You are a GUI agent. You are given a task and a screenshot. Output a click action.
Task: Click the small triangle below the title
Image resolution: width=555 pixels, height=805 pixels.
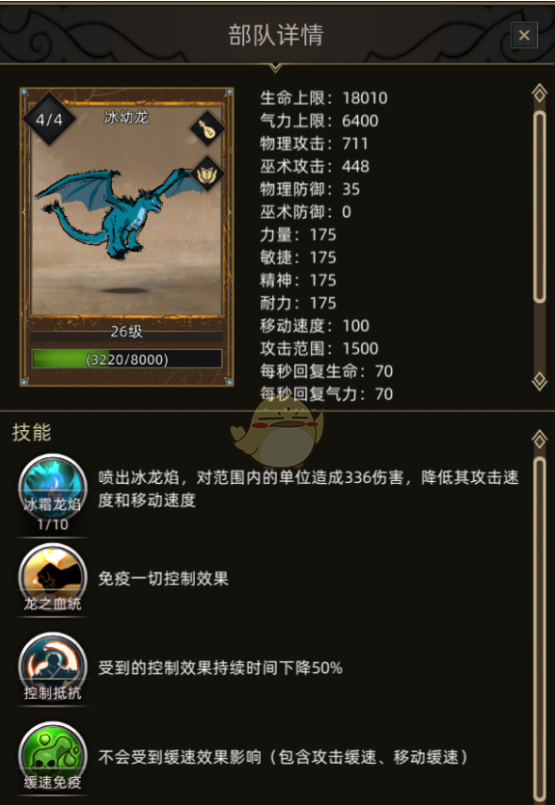click(x=276, y=68)
